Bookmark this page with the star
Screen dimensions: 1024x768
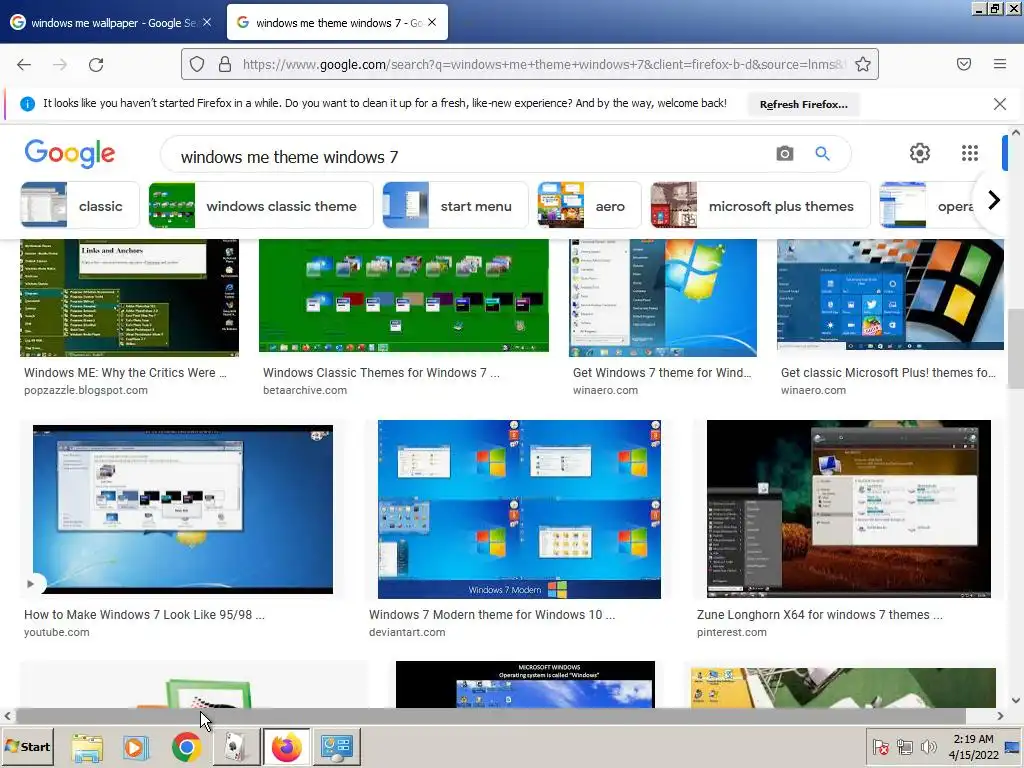[x=863, y=64]
